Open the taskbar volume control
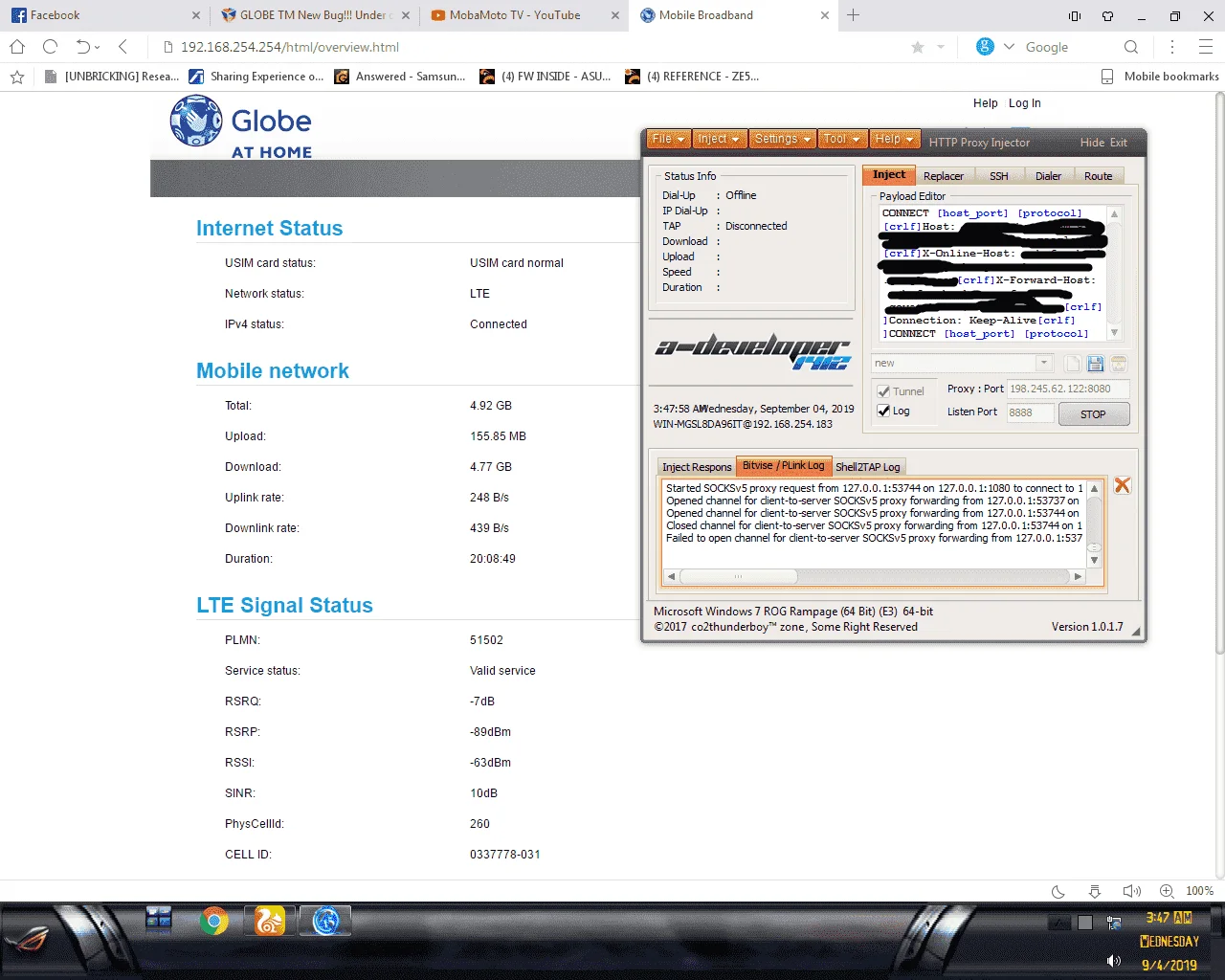This screenshot has height=980, width=1225. (x=1113, y=961)
